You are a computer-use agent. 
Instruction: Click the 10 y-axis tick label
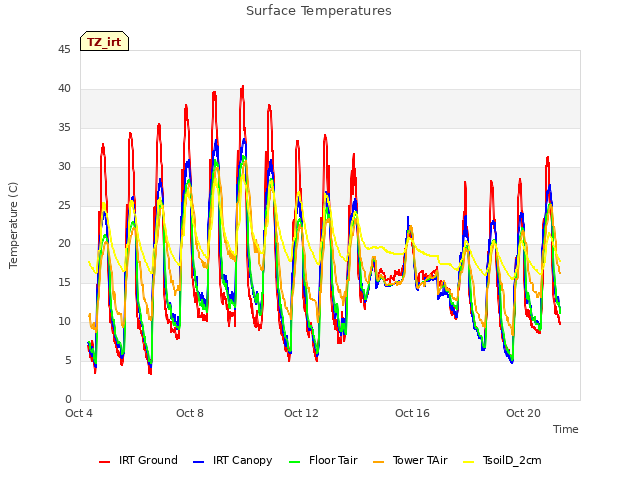coord(64,322)
